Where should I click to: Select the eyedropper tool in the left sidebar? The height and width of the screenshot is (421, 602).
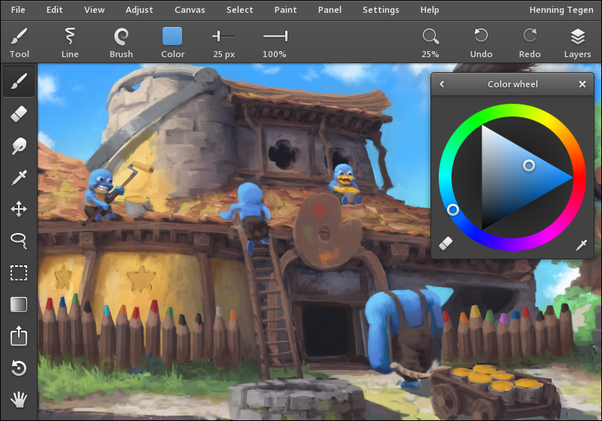(19, 178)
